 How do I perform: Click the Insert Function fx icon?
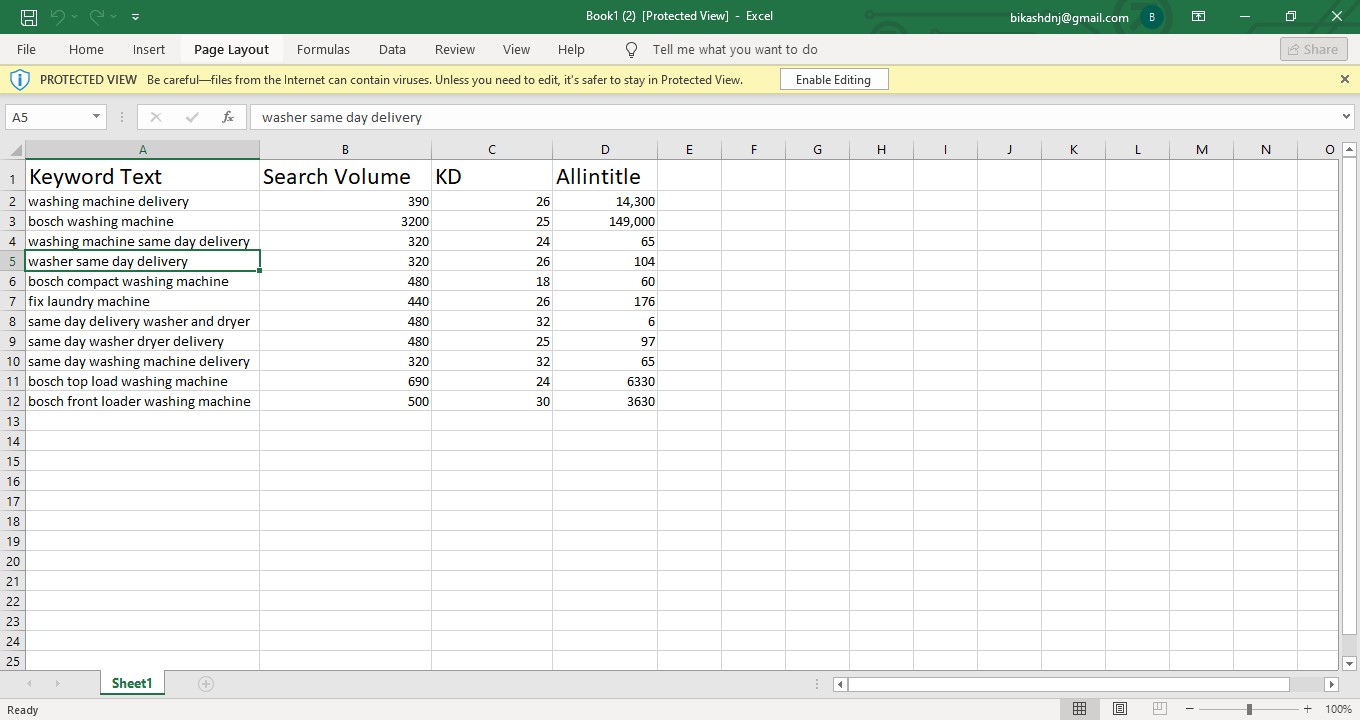coord(228,117)
